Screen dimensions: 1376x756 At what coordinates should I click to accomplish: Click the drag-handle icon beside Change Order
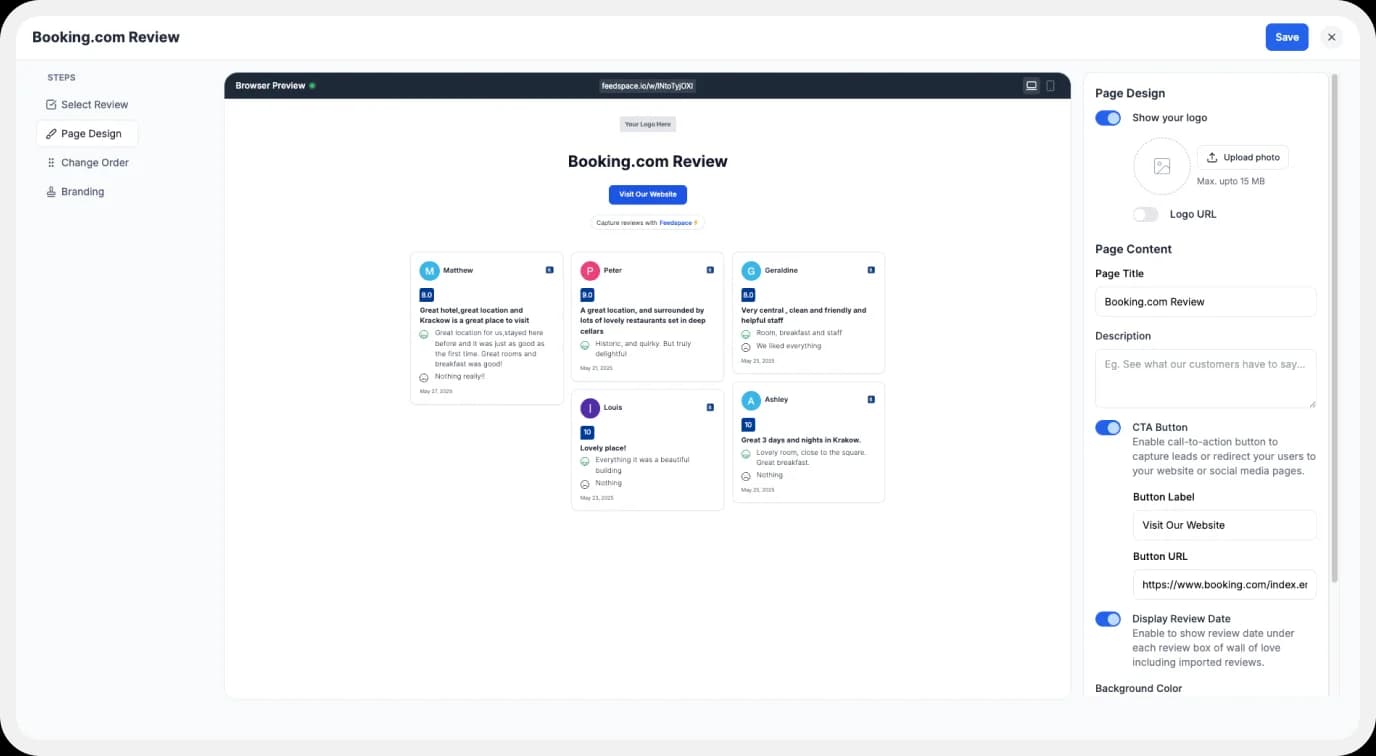pos(49,162)
